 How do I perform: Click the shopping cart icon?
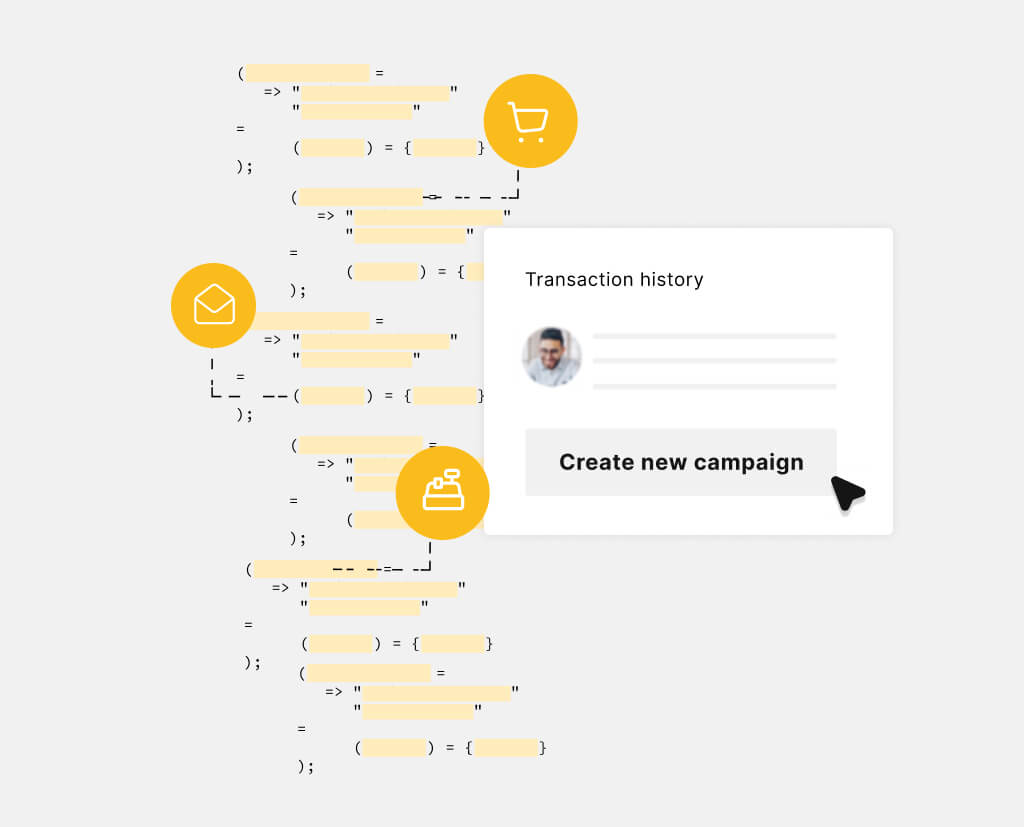point(530,121)
